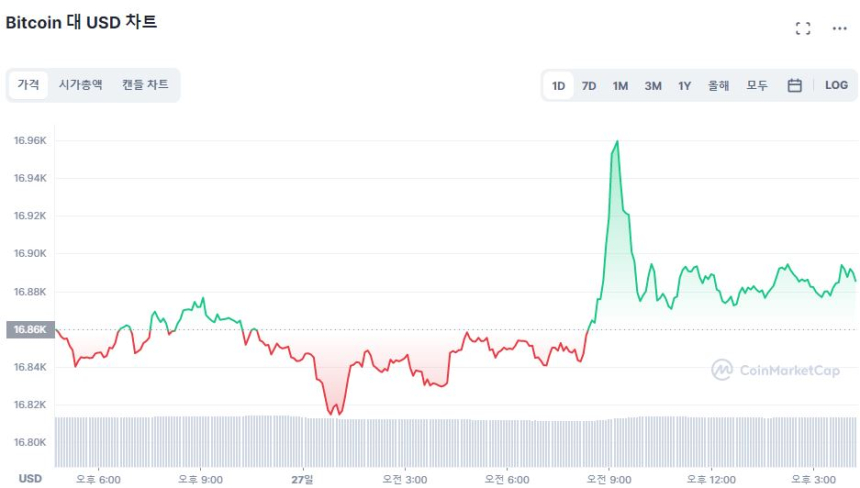Viewport: 860px width, 488px height.
Task: Select the 가격 price tab
Action: (x=28, y=85)
